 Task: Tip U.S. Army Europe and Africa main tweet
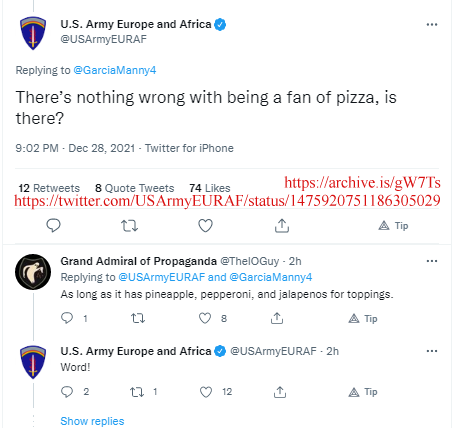[x=393, y=226]
